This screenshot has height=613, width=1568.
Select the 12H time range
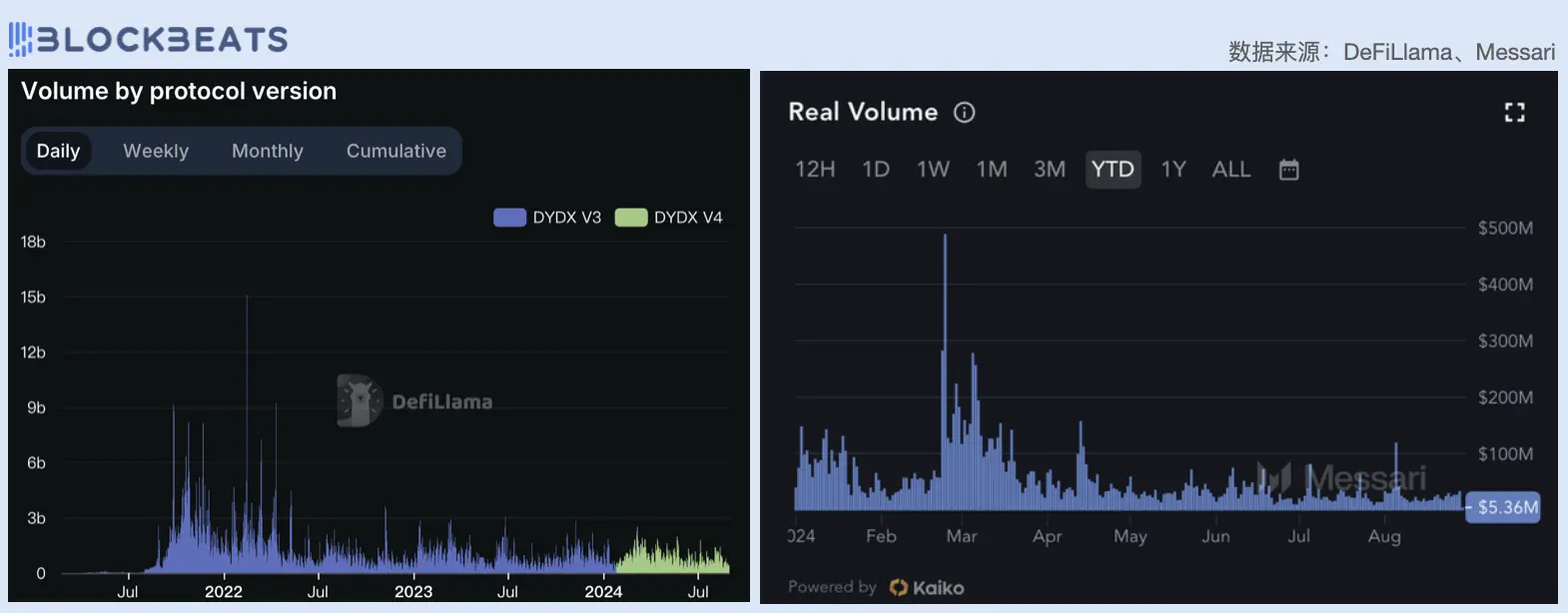815,170
